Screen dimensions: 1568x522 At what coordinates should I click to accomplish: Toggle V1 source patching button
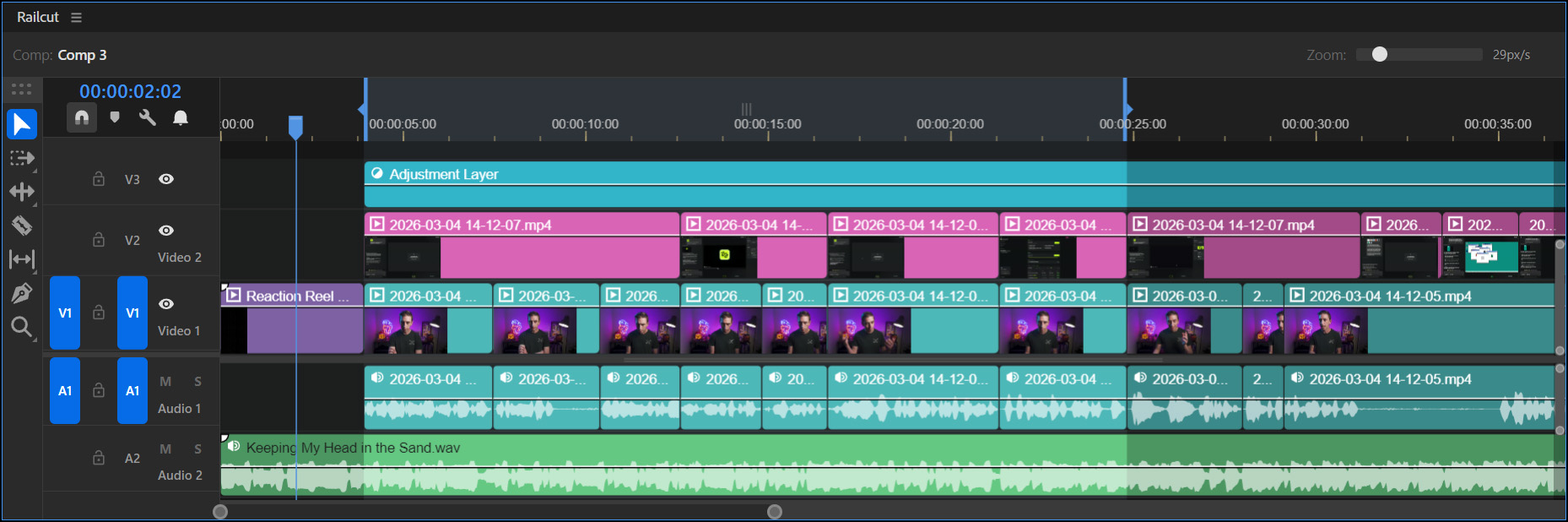[x=65, y=313]
